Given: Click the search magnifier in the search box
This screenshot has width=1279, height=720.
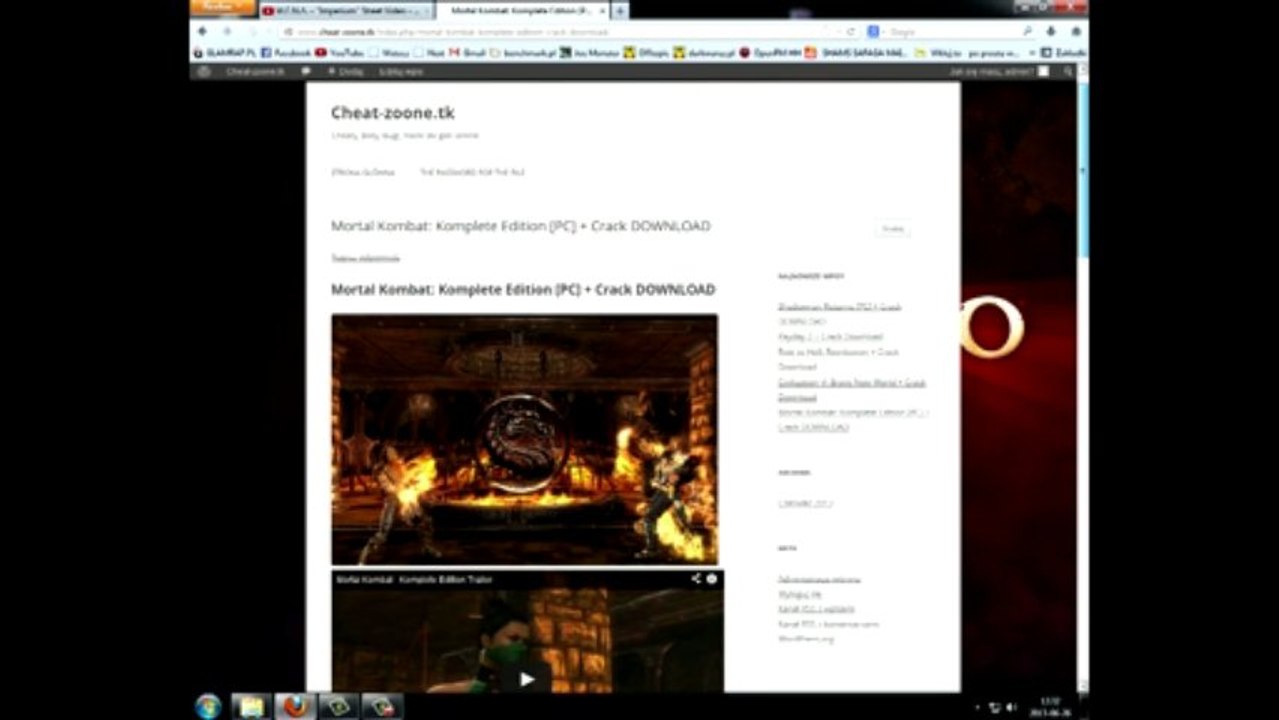Looking at the screenshot, I should [x=1028, y=32].
